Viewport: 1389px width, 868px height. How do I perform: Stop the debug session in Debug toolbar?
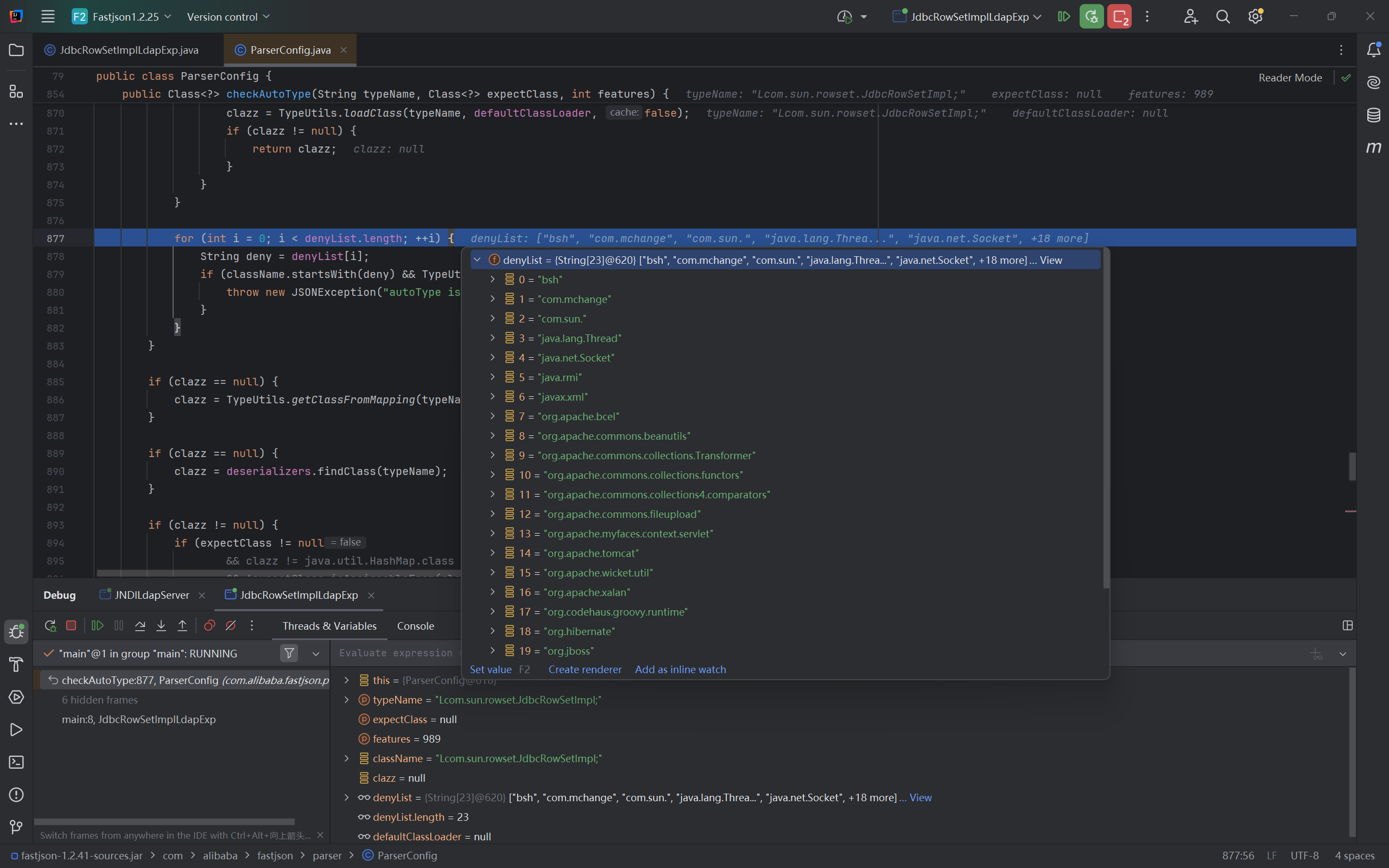[x=71, y=626]
